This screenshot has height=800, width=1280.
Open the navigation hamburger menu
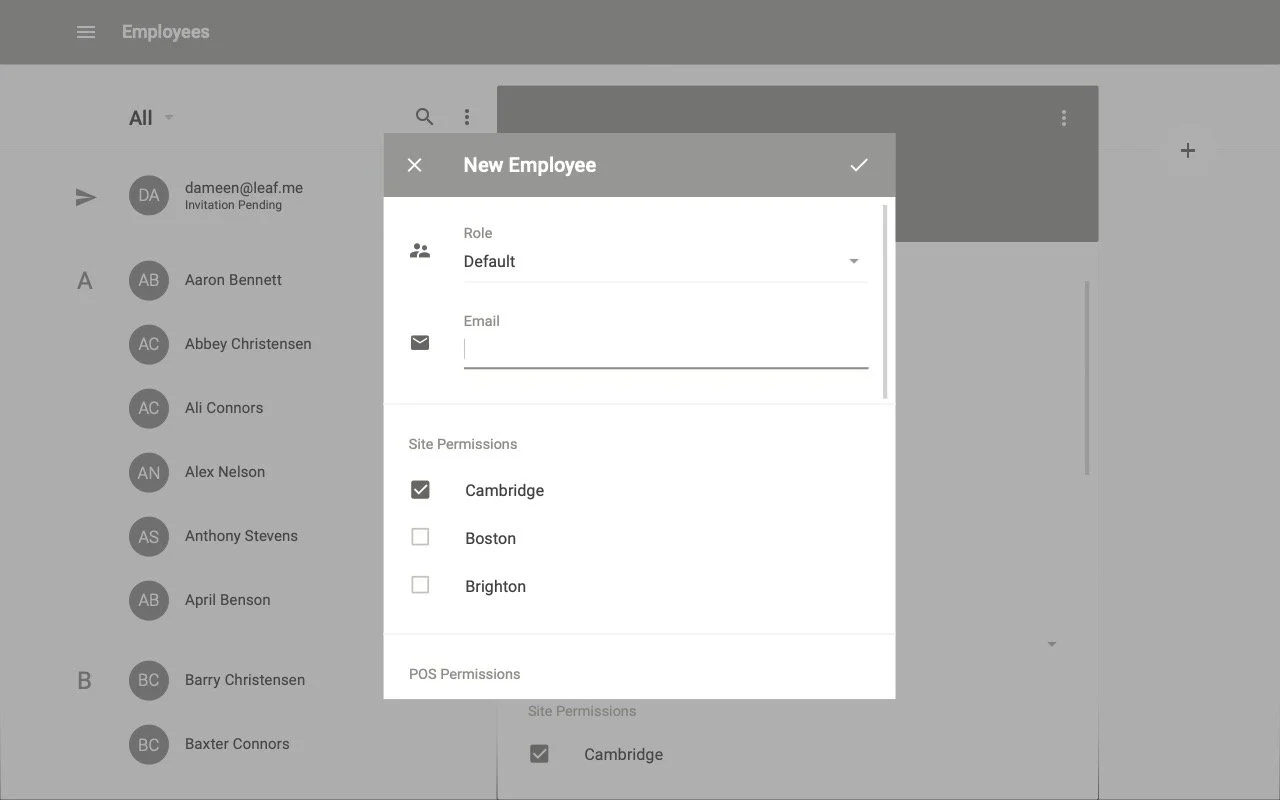click(86, 31)
